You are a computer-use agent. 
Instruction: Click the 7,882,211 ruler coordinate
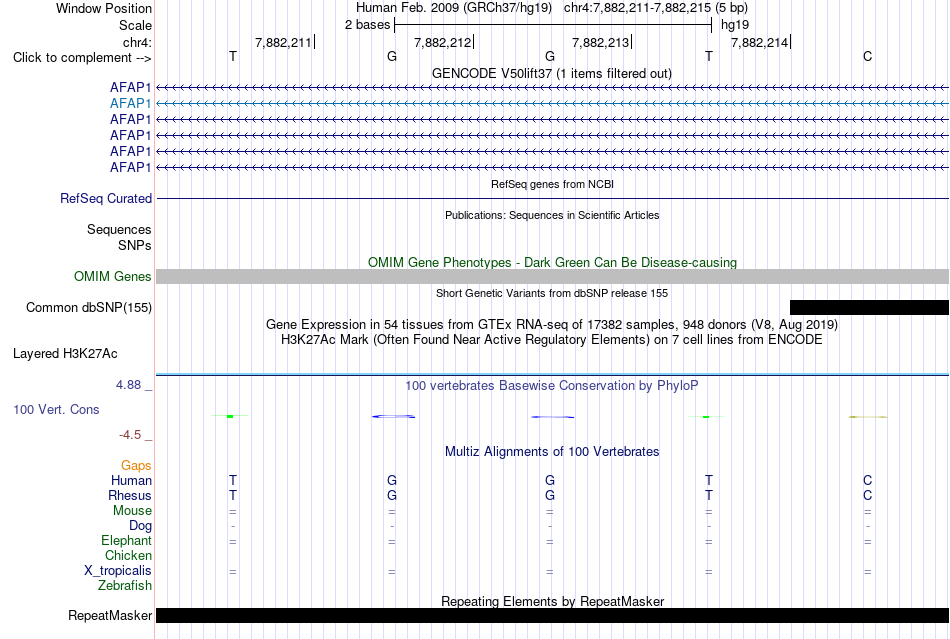(283, 42)
